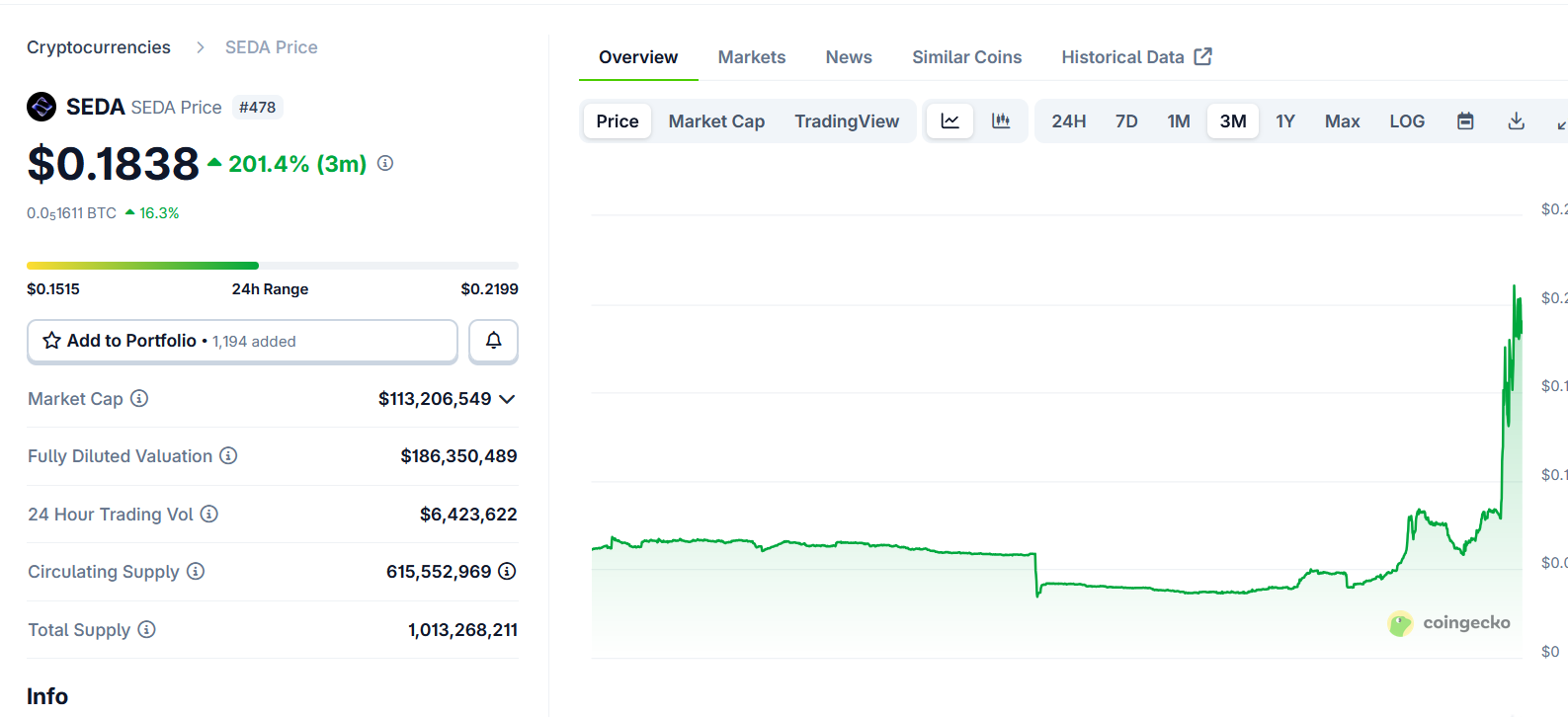Click the $0.2199 24h high value

(490, 289)
